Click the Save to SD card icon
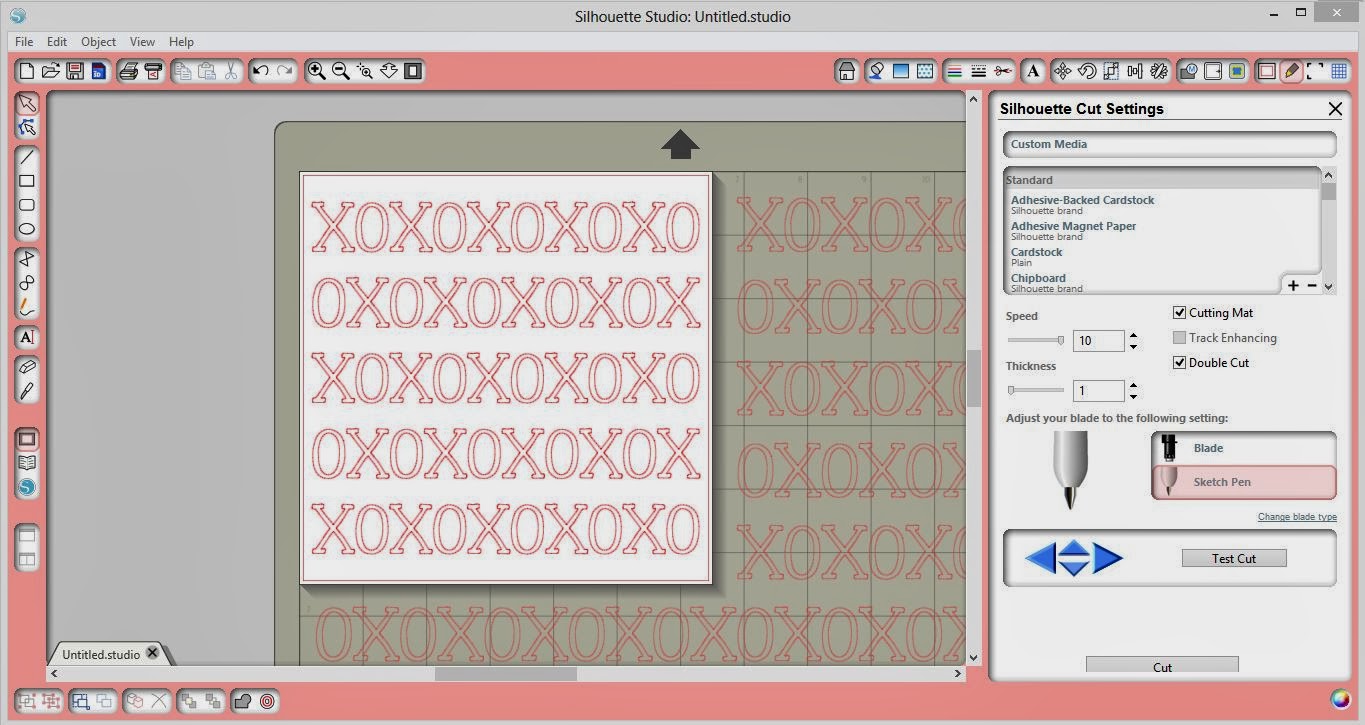This screenshot has width=1365, height=725. [x=98, y=71]
